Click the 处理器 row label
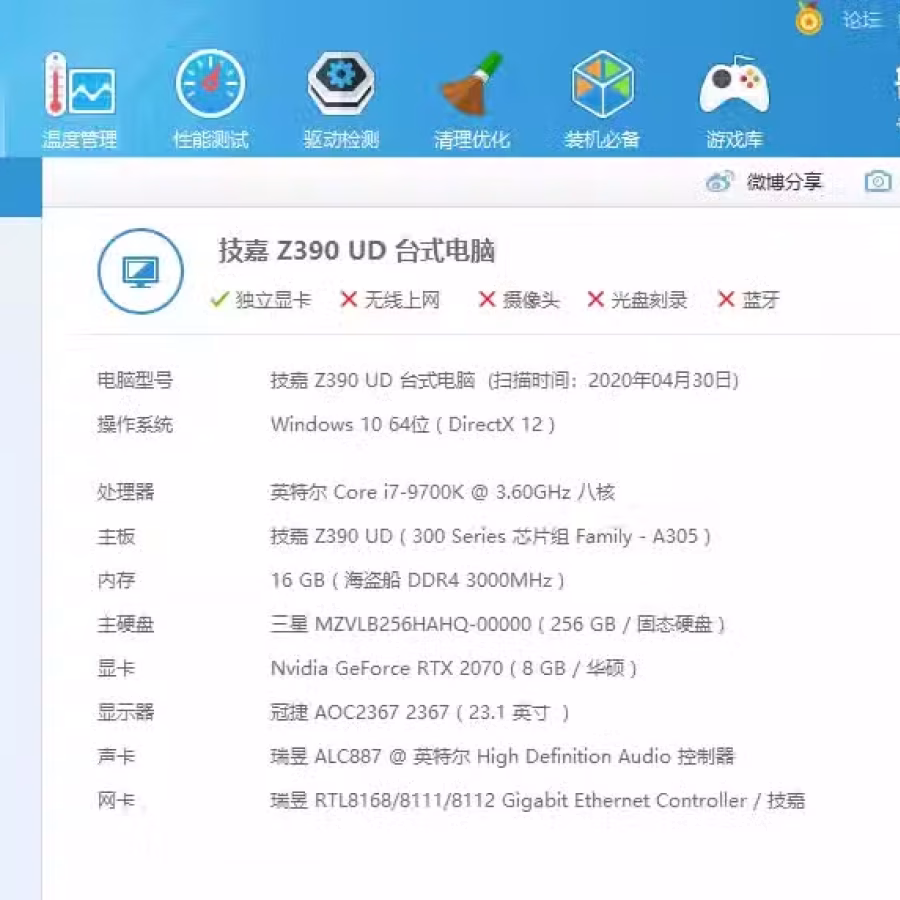900x900 pixels. (x=126, y=492)
